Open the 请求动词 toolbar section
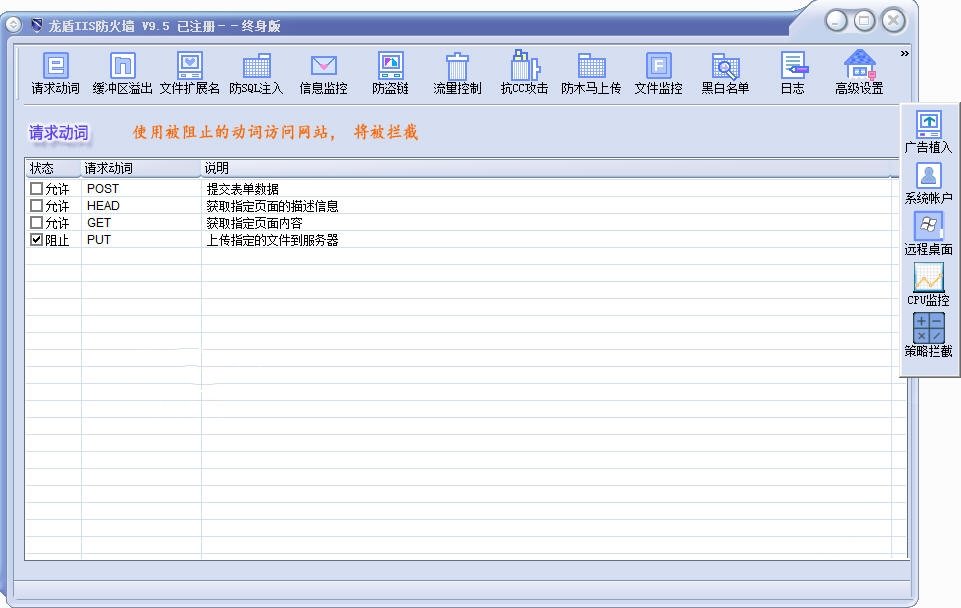961x608 pixels. pyautogui.click(x=55, y=73)
